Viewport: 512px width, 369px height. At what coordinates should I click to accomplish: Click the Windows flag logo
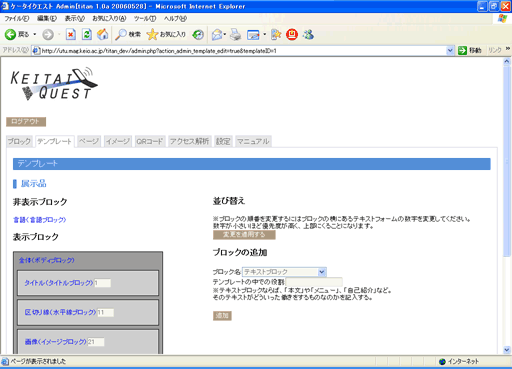tap(502, 18)
